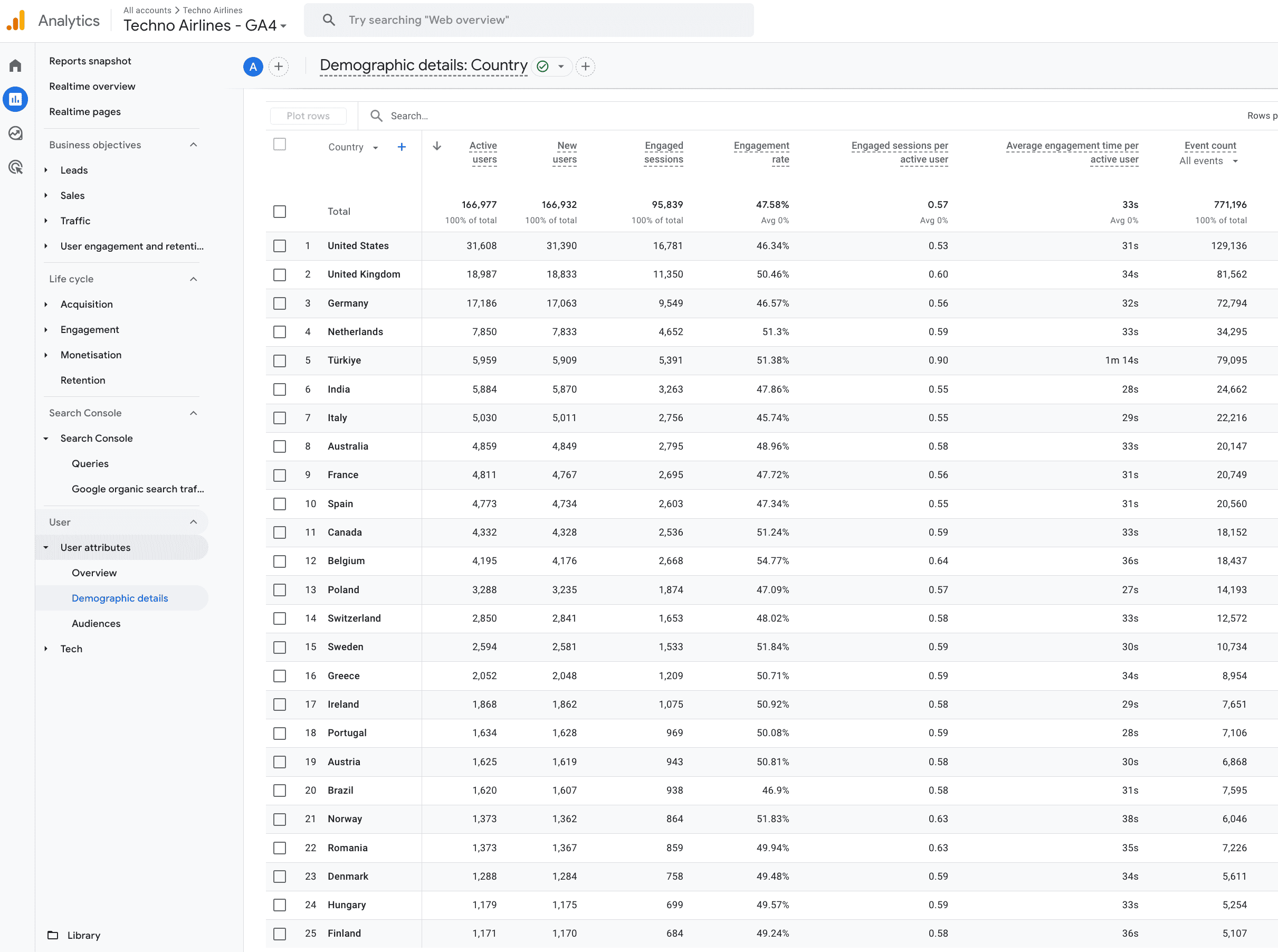Open Realtime overview report
Viewport: 1278px width, 952px height.
[92, 87]
